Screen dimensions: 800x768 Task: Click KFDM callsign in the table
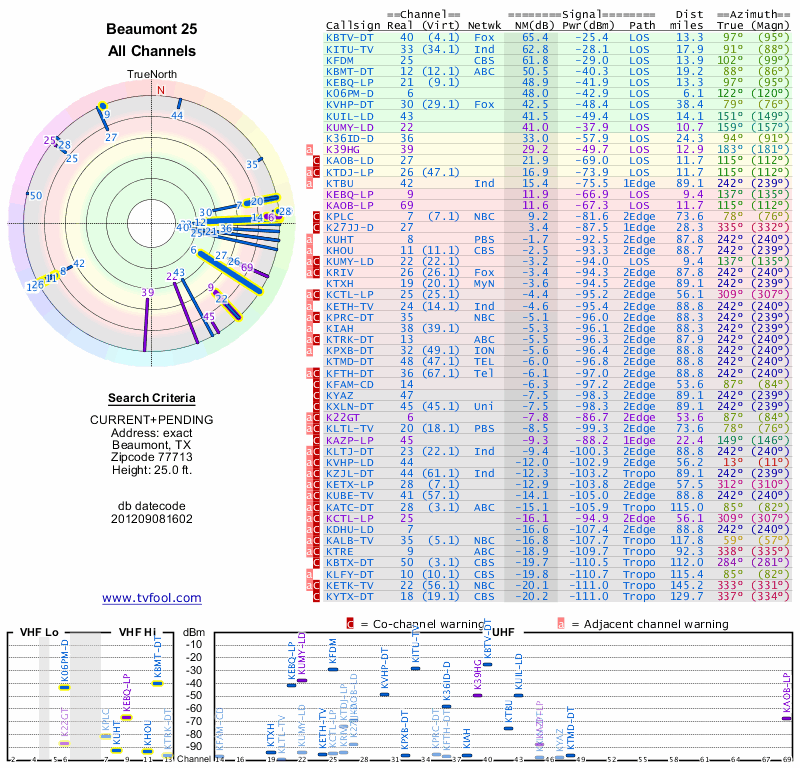tap(339, 60)
